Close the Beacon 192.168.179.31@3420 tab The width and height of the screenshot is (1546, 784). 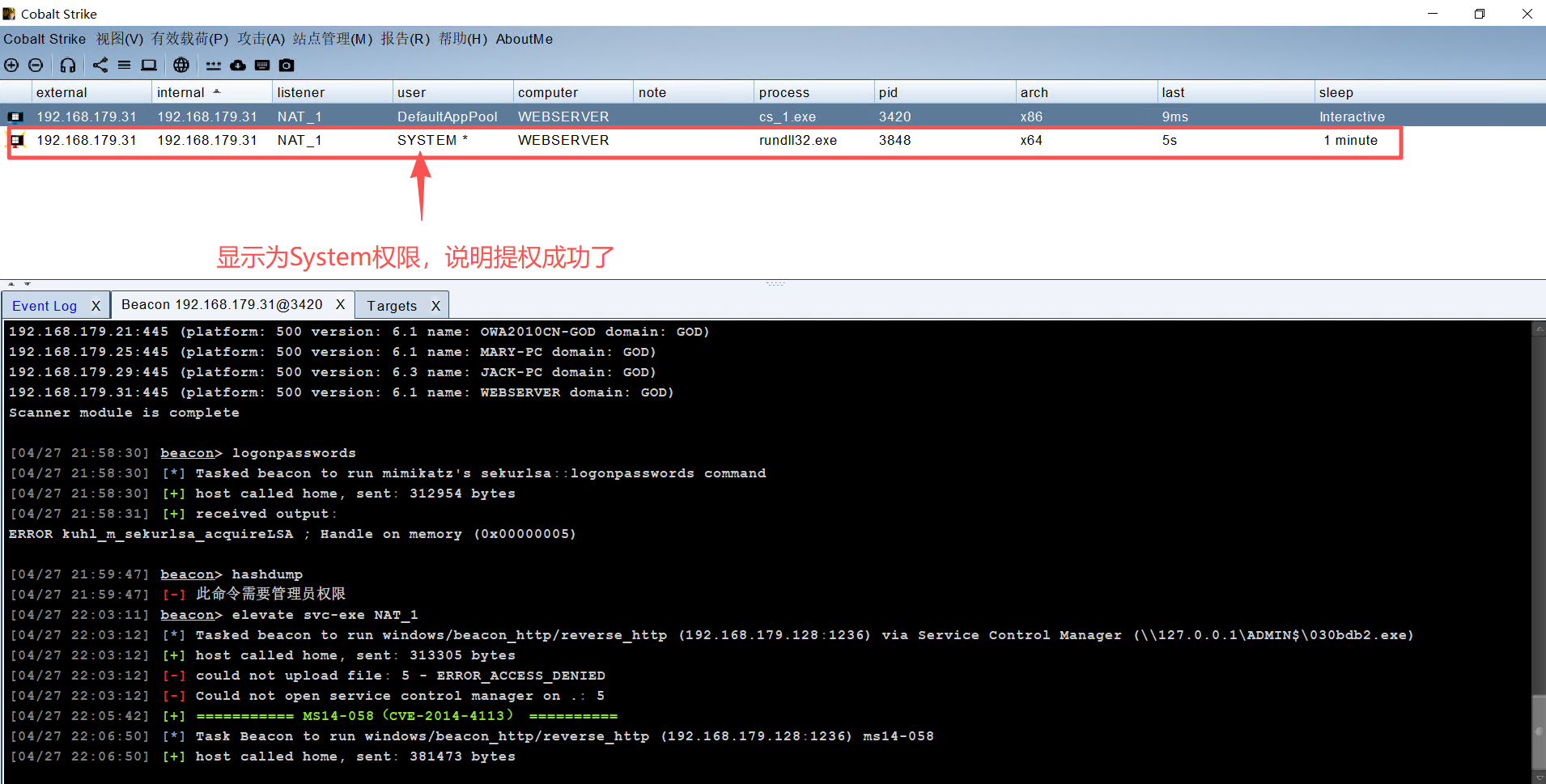341,304
